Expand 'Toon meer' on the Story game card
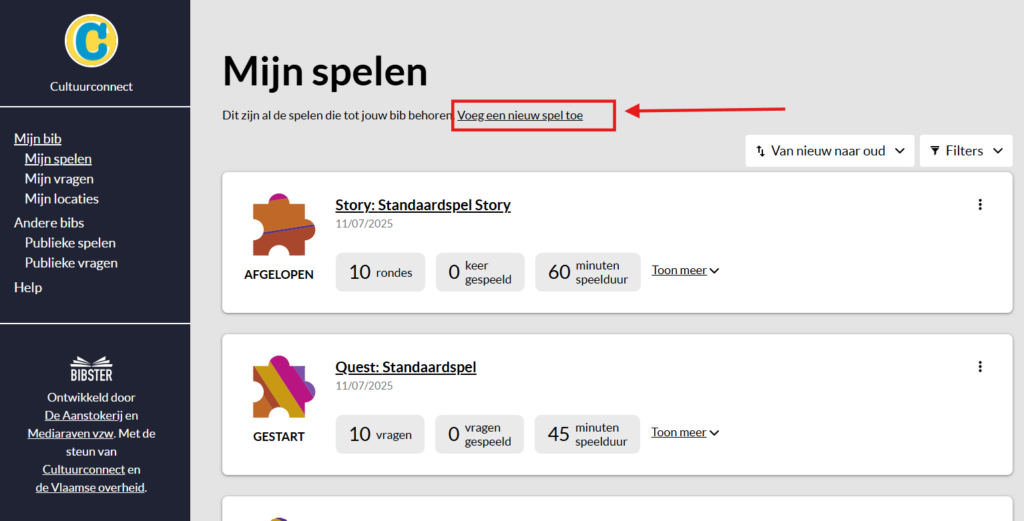1024x521 pixels. click(685, 270)
